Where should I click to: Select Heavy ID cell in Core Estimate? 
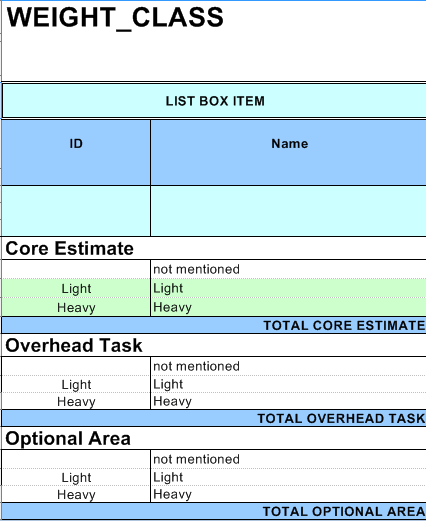76,307
